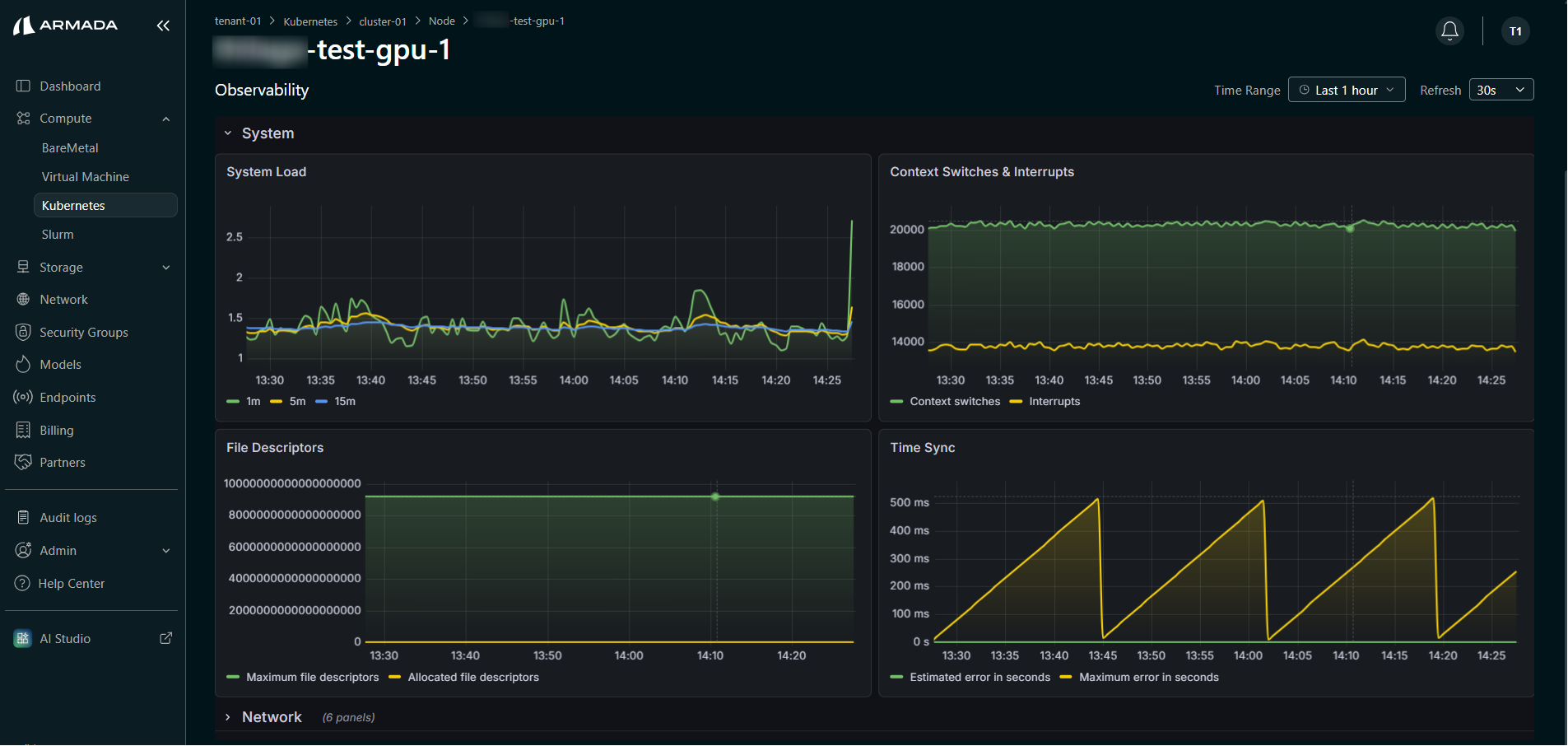This screenshot has width=1568, height=746.
Task: Click the Context Switches & Interrupts panel title
Action: (982, 171)
